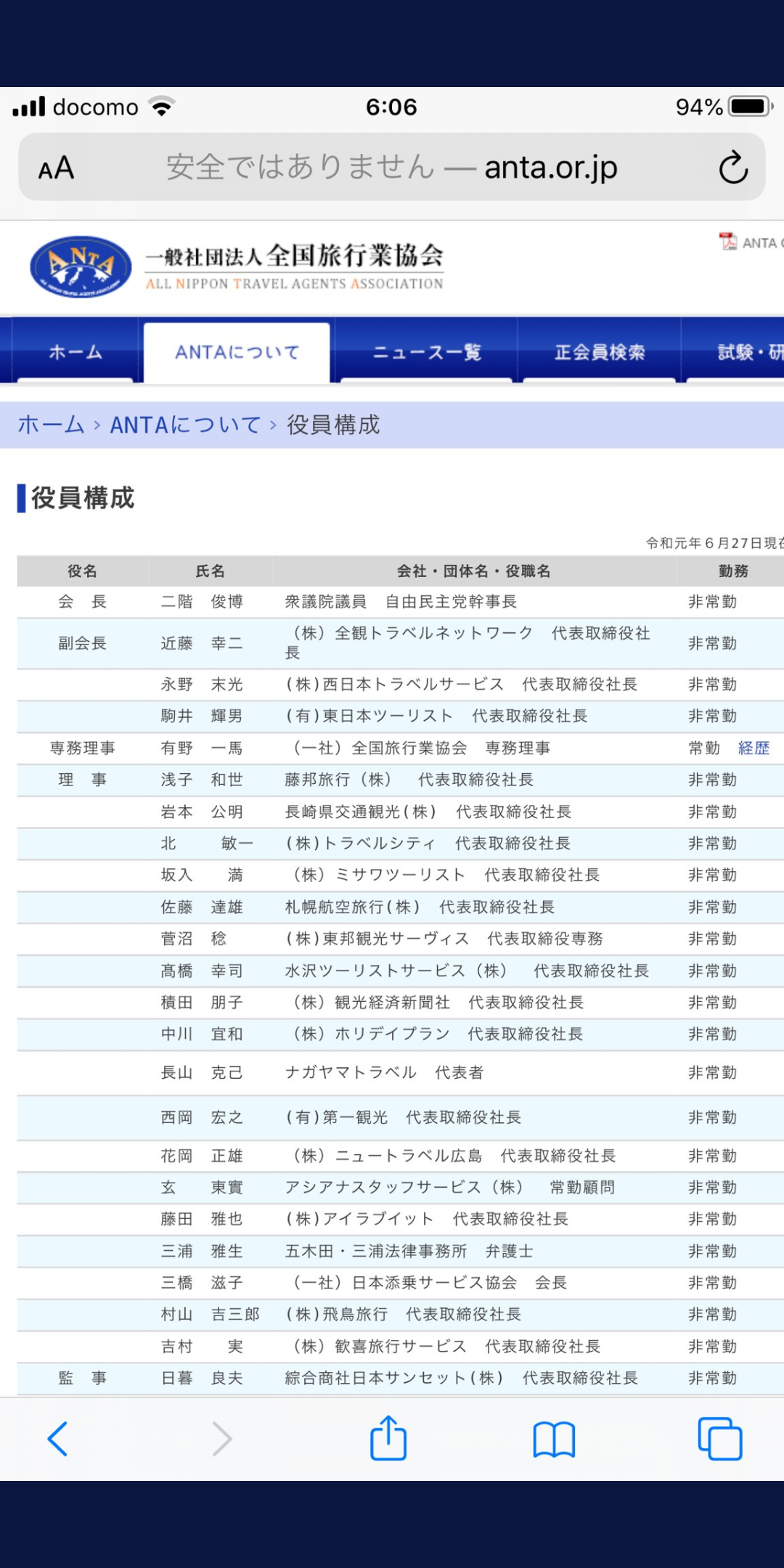Select the name 髙橋 幸司
Image resolution: width=784 pixels, height=1568 pixels.
coord(202,971)
